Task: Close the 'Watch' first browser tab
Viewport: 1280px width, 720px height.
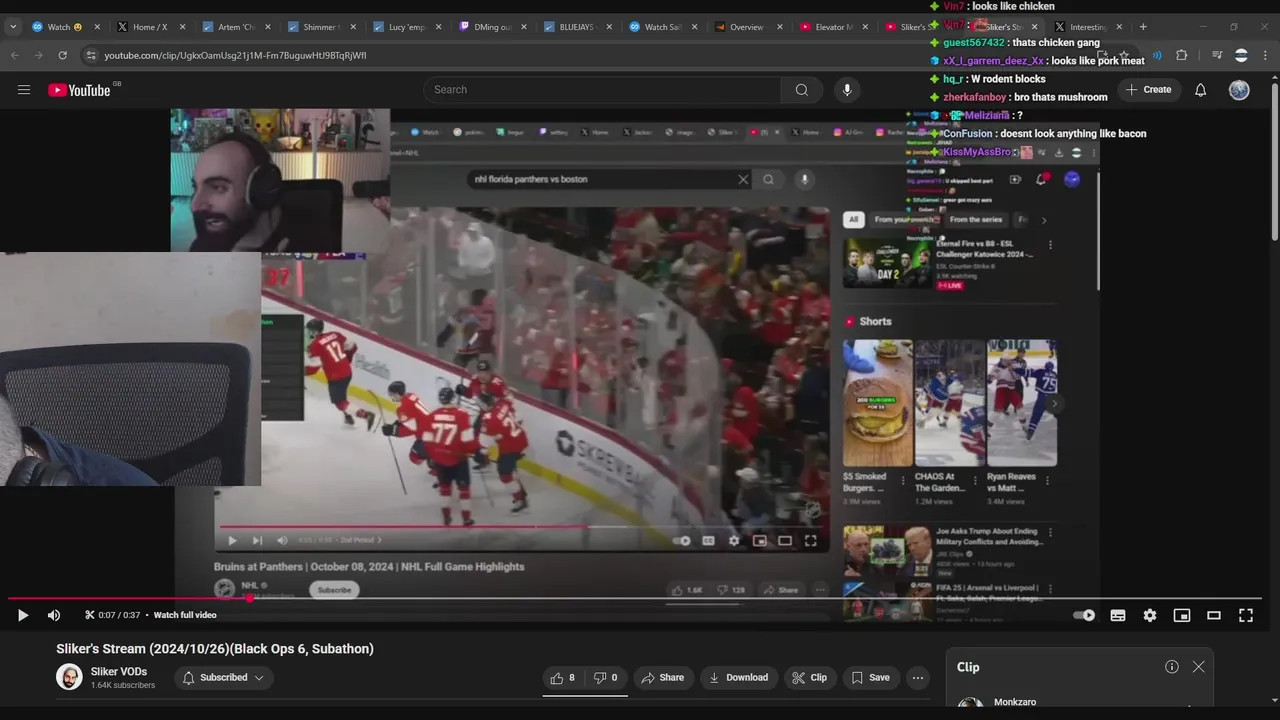Action: (97, 27)
